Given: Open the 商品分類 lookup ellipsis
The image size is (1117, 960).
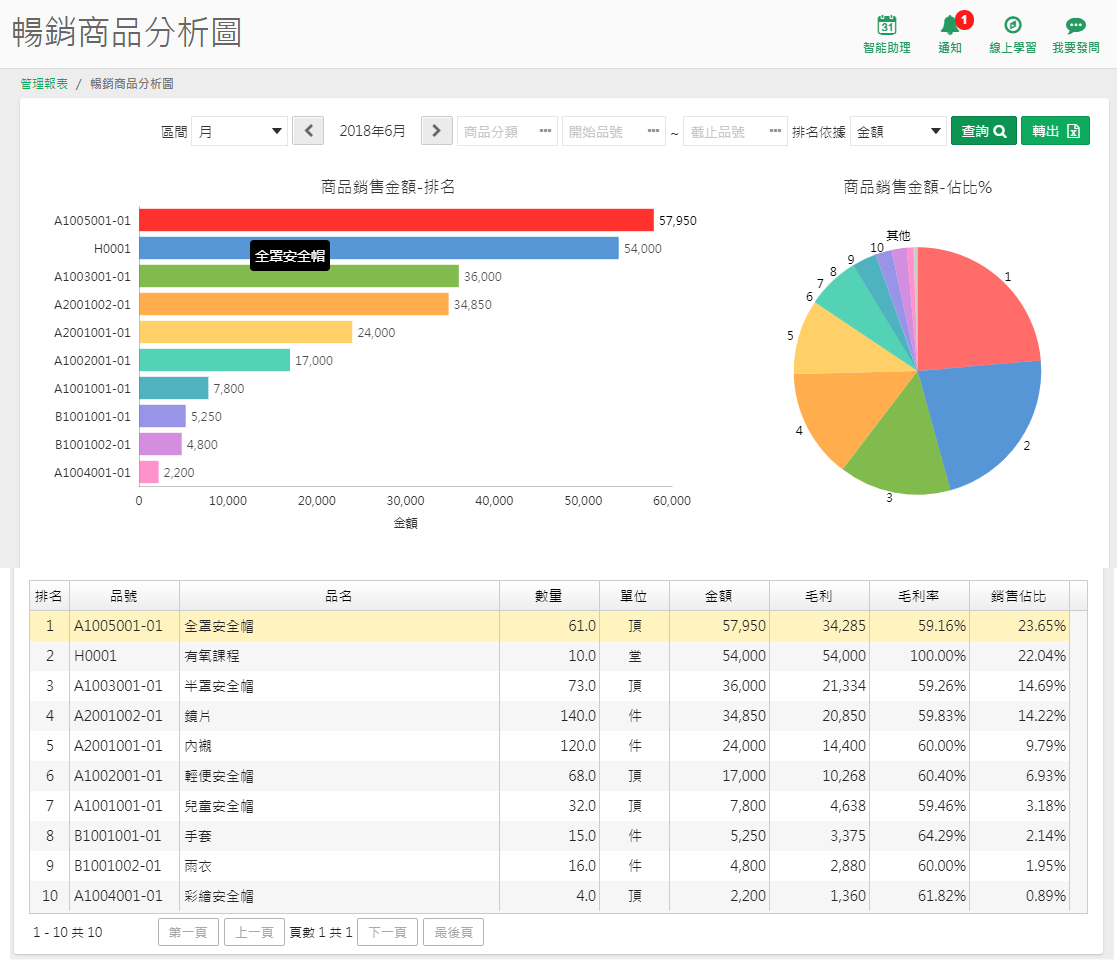Looking at the screenshot, I should tap(545, 131).
